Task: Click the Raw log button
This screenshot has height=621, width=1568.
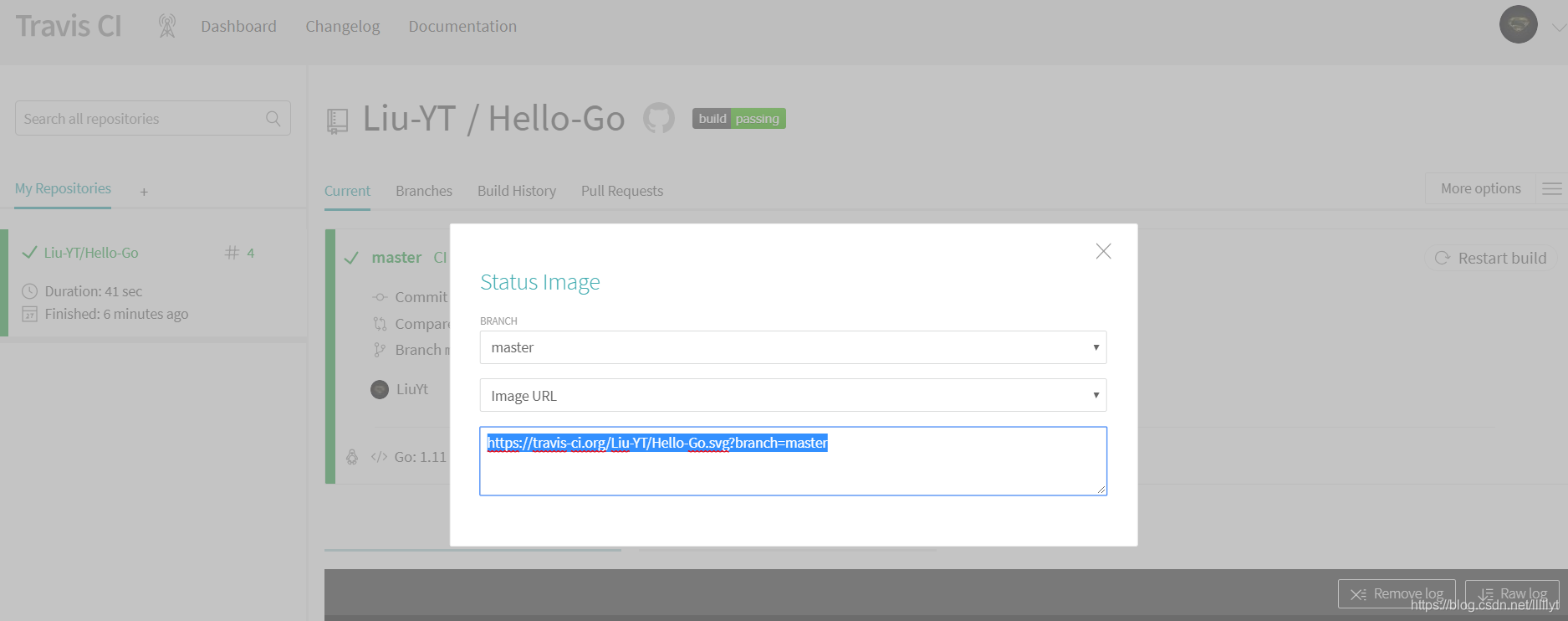Action: (x=1512, y=593)
